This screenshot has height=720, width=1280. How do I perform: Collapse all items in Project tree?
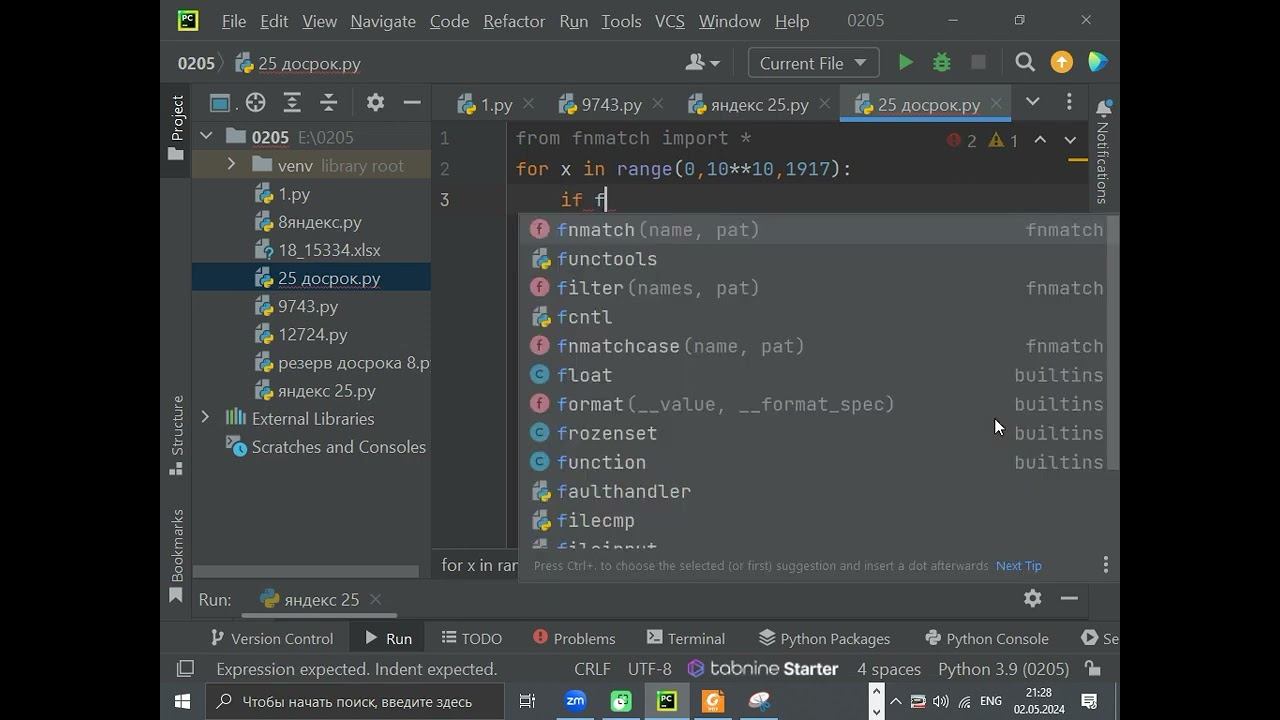[329, 103]
